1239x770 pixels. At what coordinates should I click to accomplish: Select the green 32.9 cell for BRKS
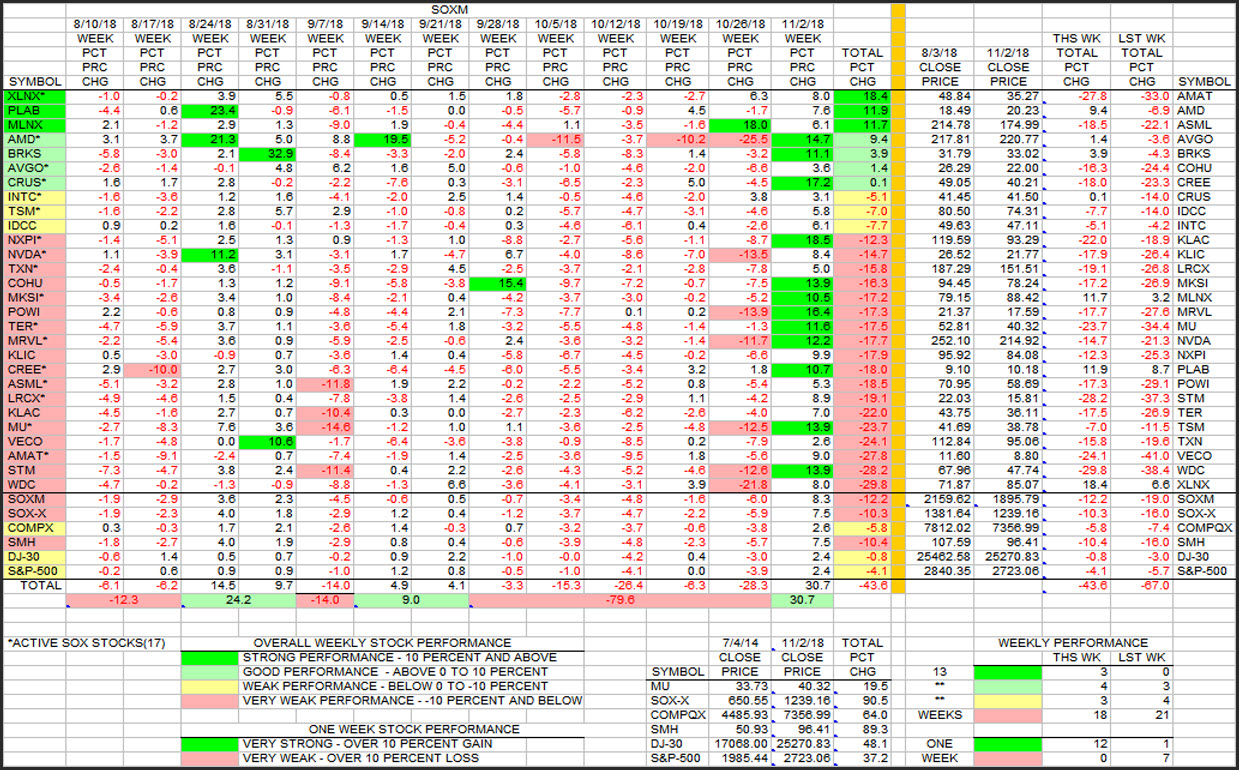tap(270, 154)
